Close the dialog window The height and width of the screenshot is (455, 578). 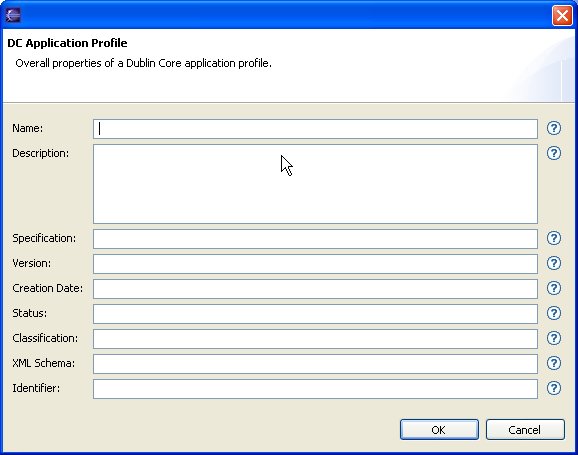[x=562, y=15]
